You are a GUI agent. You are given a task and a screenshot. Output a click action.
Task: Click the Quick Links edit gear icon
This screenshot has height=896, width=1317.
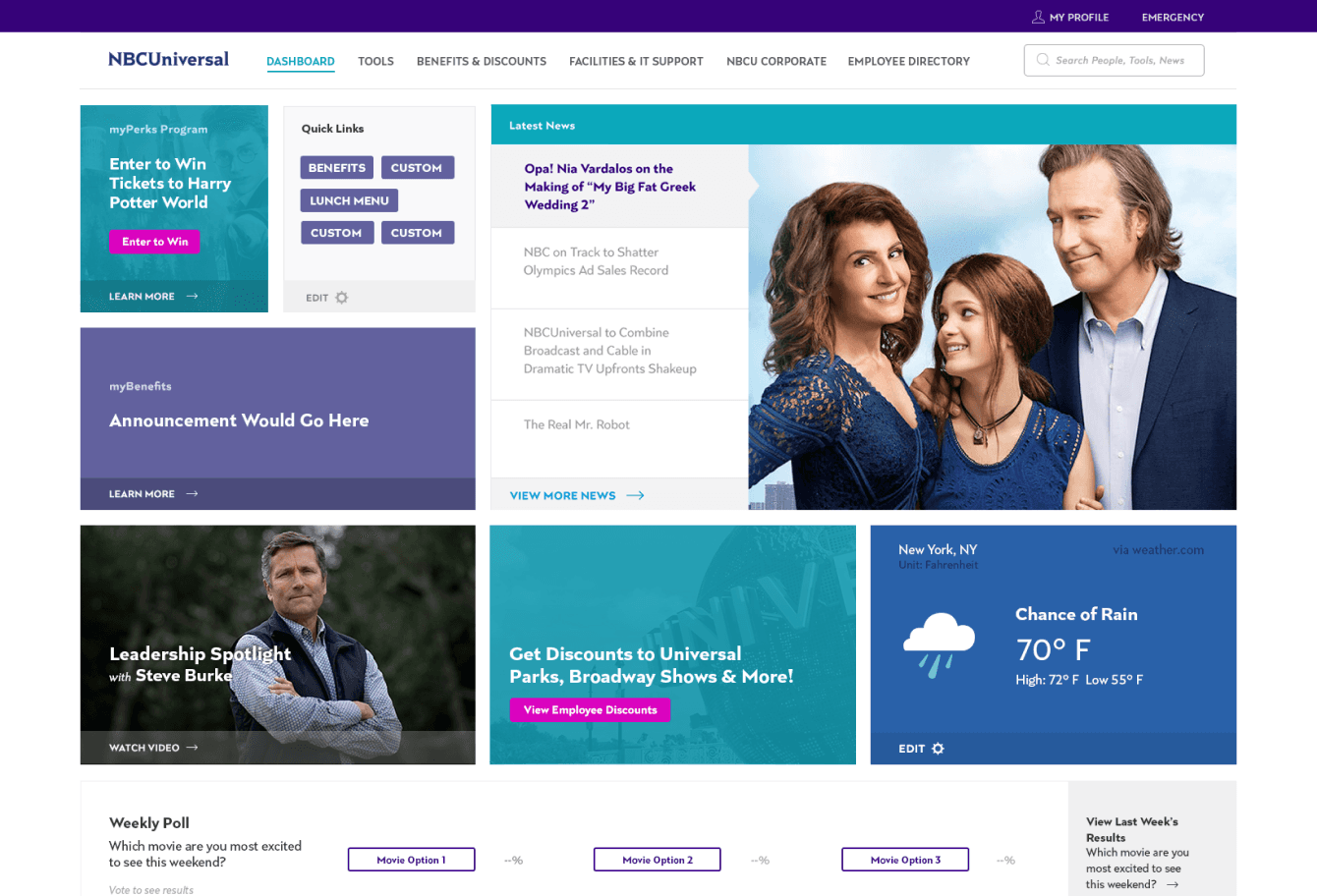point(341,298)
